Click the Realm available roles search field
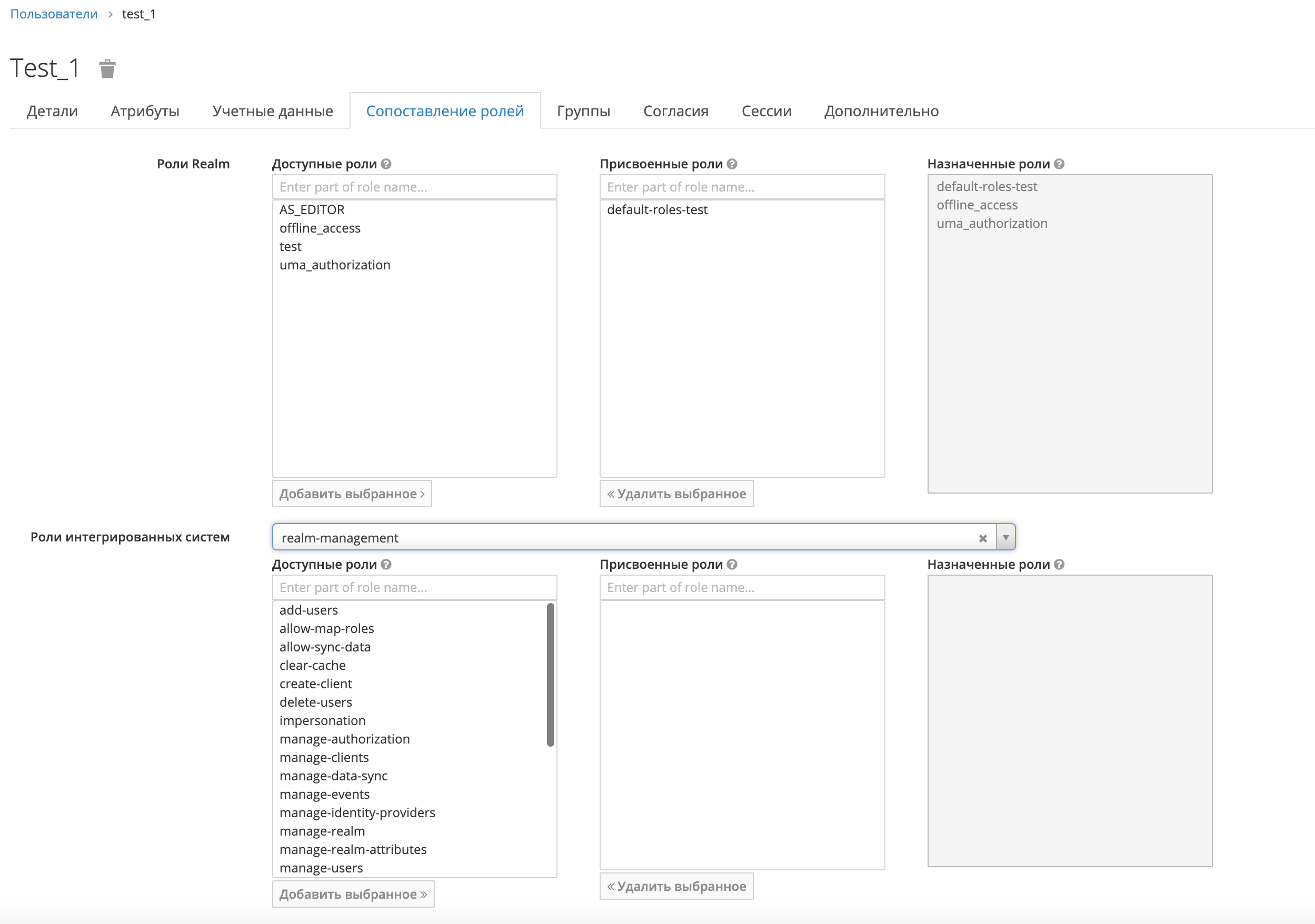 click(414, 187)
